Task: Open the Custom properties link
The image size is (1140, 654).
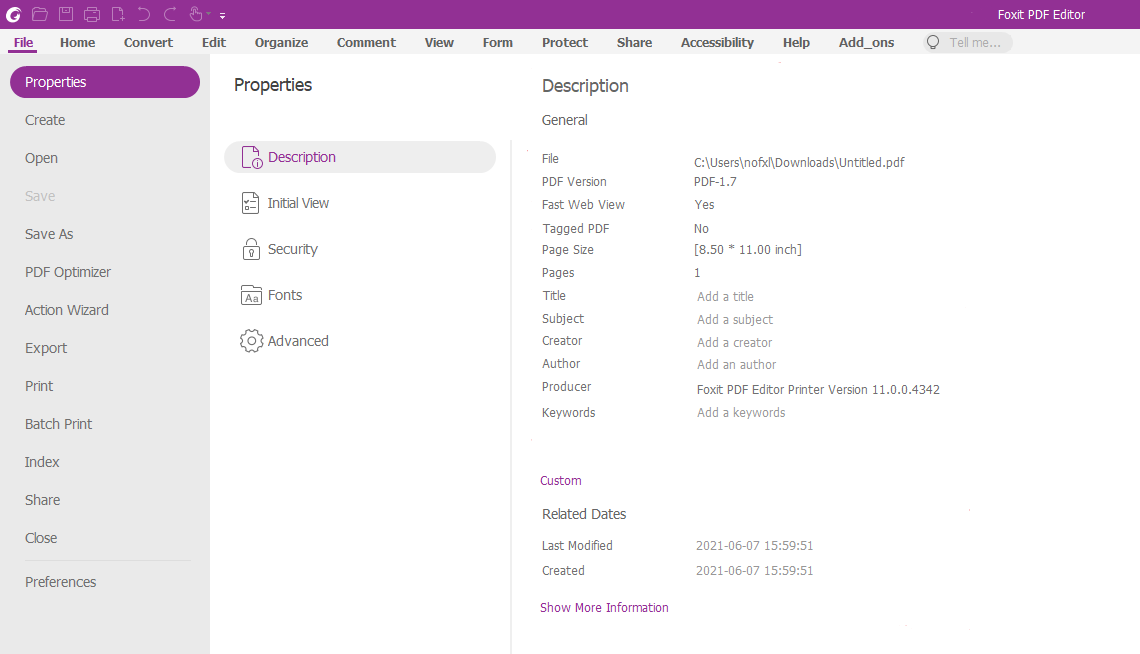Action: [560, 481]
